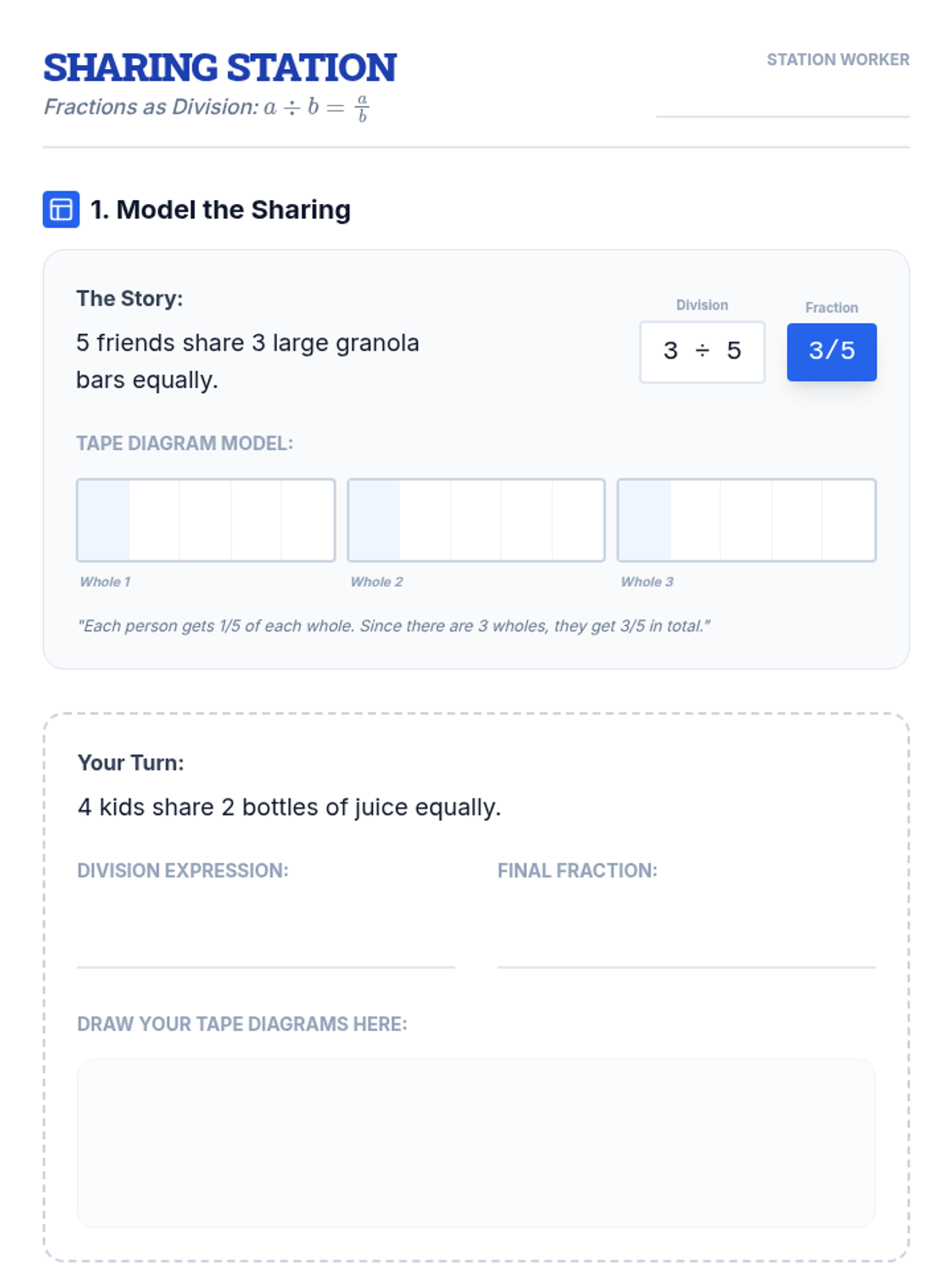Click the last segment of Whole 3 tape
952x1270 pixels.
[848, 521]
